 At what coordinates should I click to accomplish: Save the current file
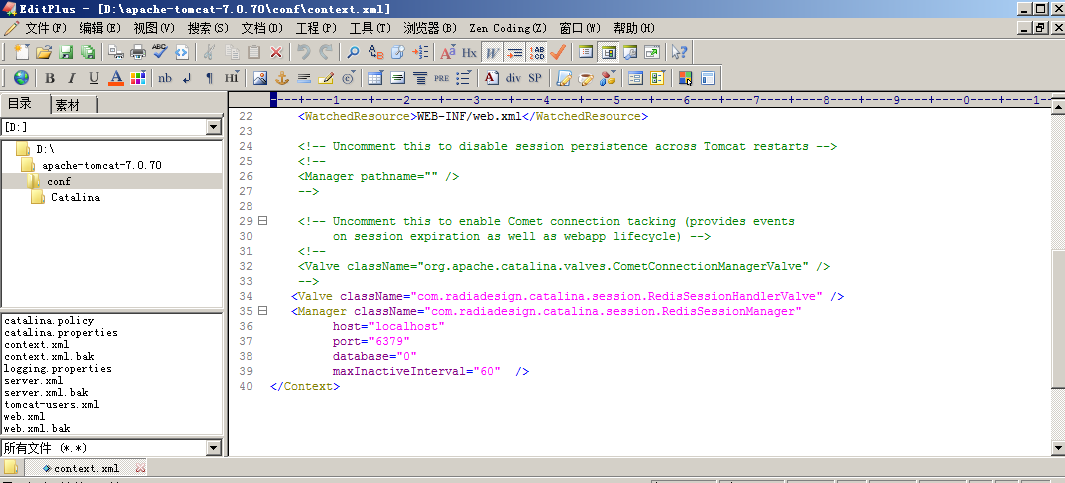[66, 52]
